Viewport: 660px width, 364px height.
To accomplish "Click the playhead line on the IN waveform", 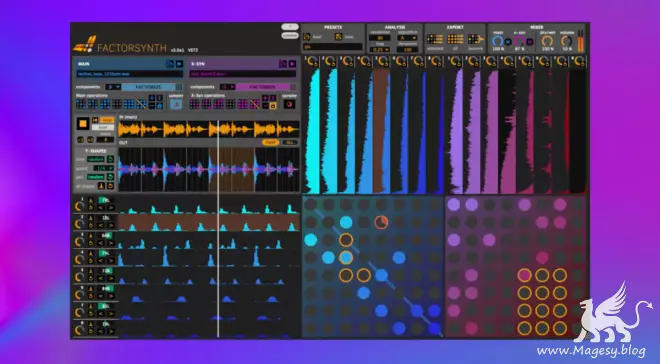I will [218, 129].
